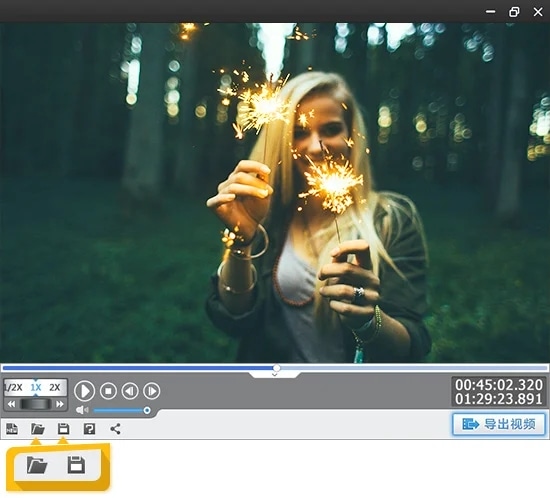This screenshot has width=550, height=498.
Task: Click the video progress bar handle
Action: (x=277, y=368)
